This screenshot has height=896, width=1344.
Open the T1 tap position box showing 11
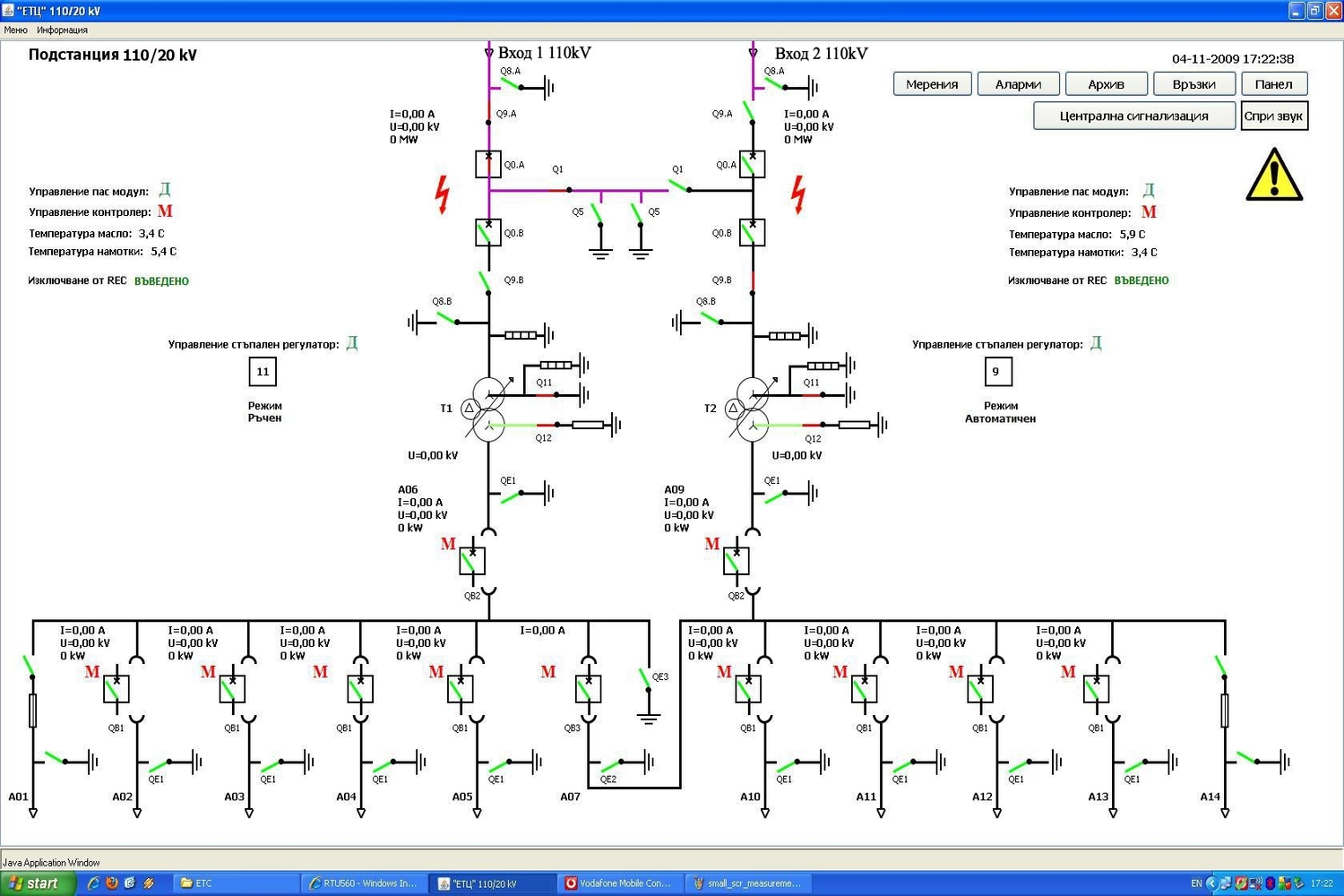point(263,372)
